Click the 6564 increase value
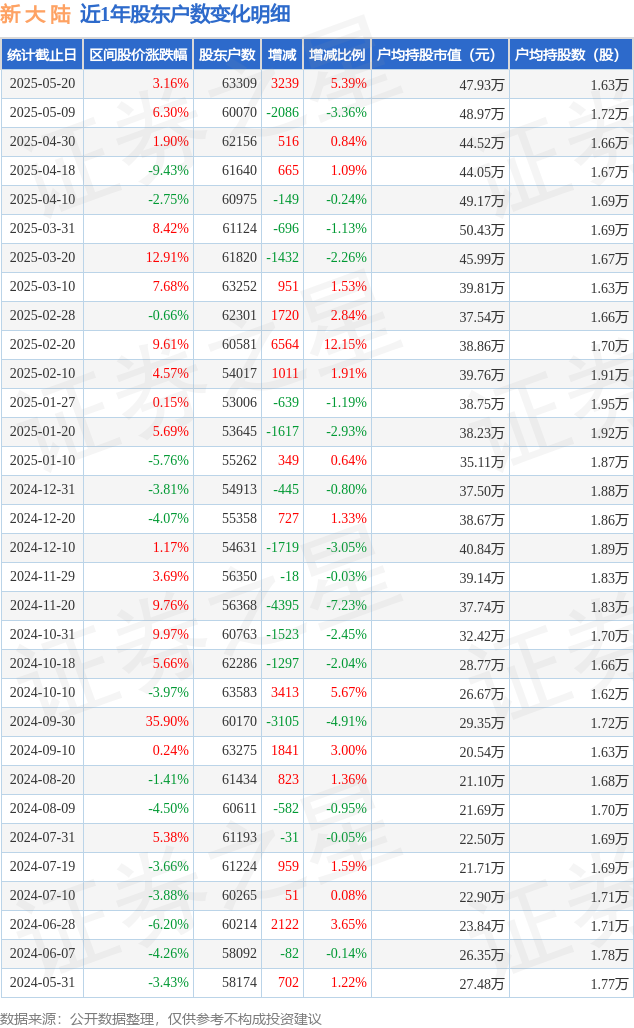 coord(285,344)
